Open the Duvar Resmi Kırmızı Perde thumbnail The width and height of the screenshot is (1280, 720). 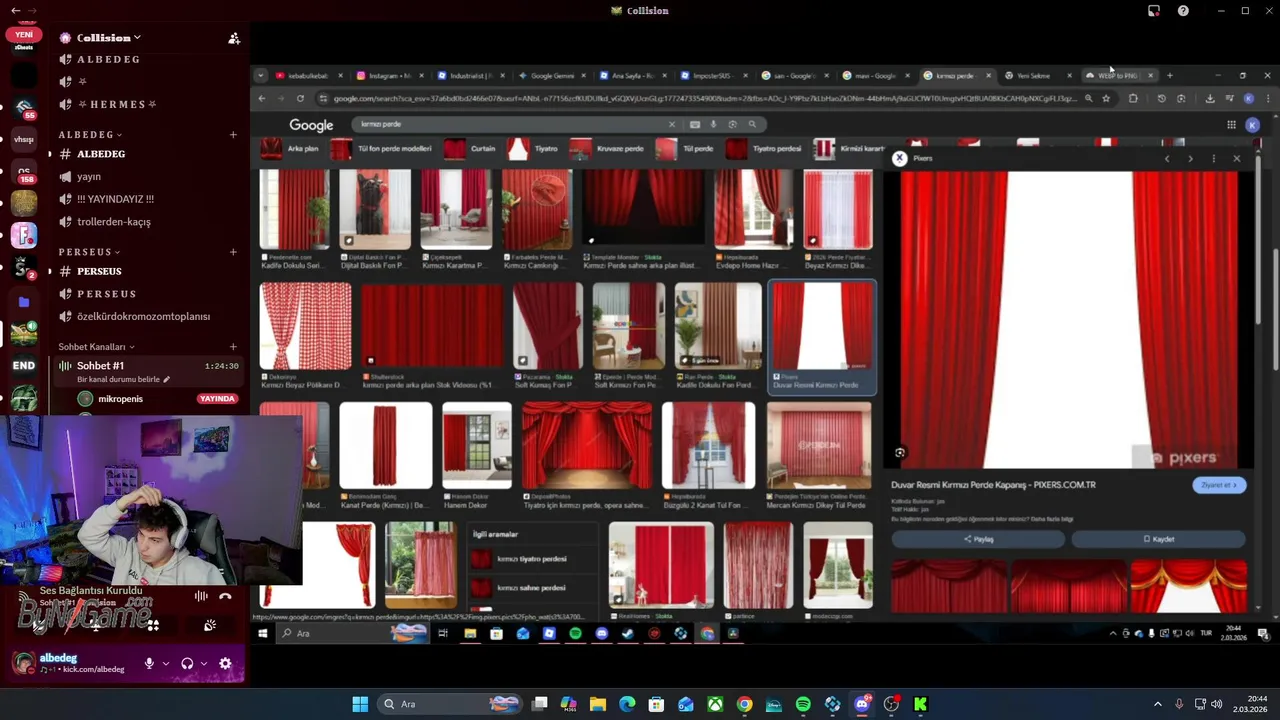click(821, 337)
